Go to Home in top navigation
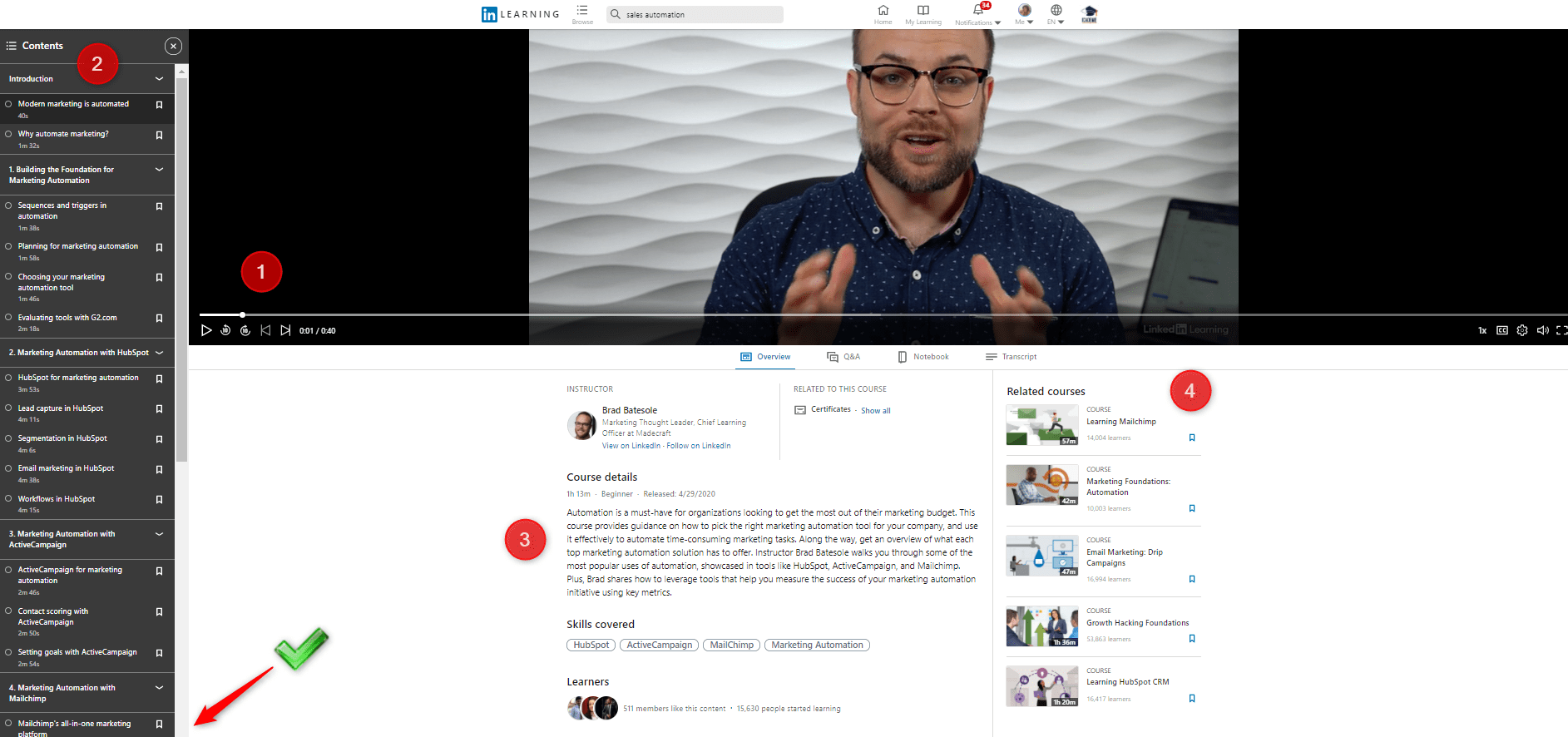The width and height of the screenshot is (1568, 737). [x=883, y=14]
